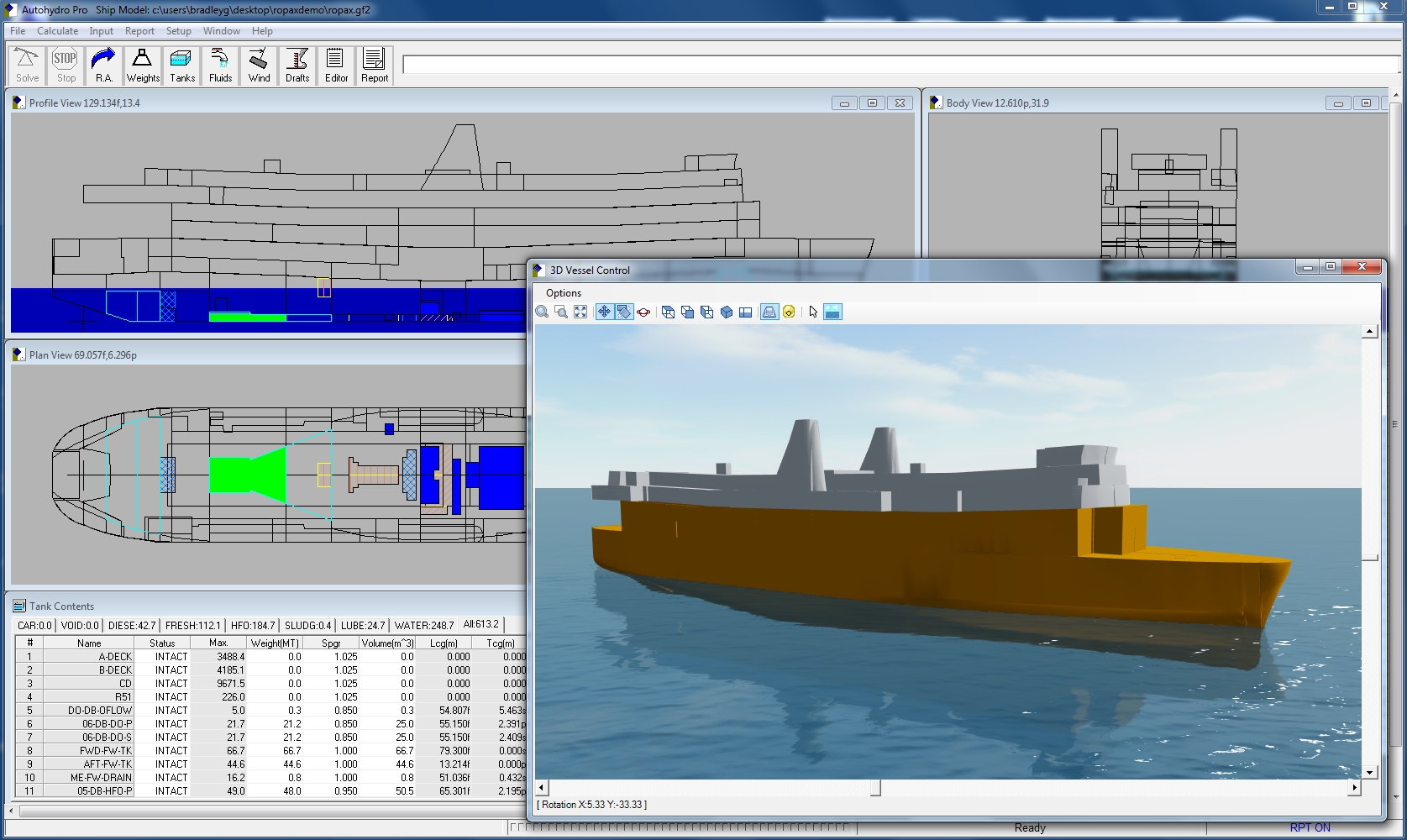Toggle the pan mode in 3D Vessel Control
1407x840 pixels.
pyautogui.click(x=605, y=312)
